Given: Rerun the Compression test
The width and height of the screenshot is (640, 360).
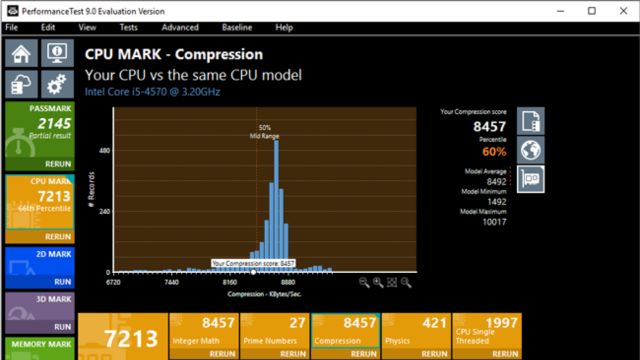Looking at the screenshot, I should 364,354.
